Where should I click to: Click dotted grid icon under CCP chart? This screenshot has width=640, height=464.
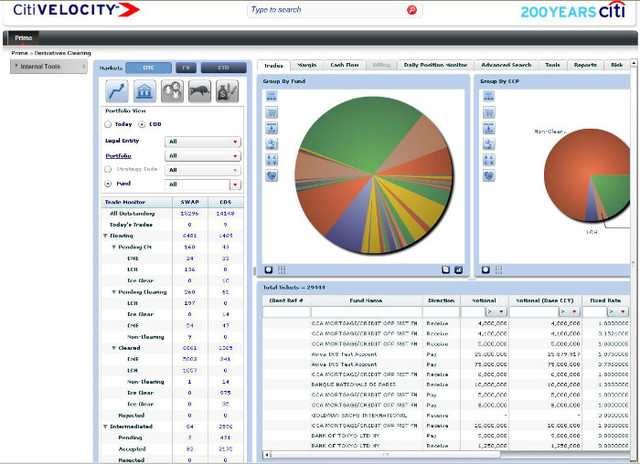point(499,270)
